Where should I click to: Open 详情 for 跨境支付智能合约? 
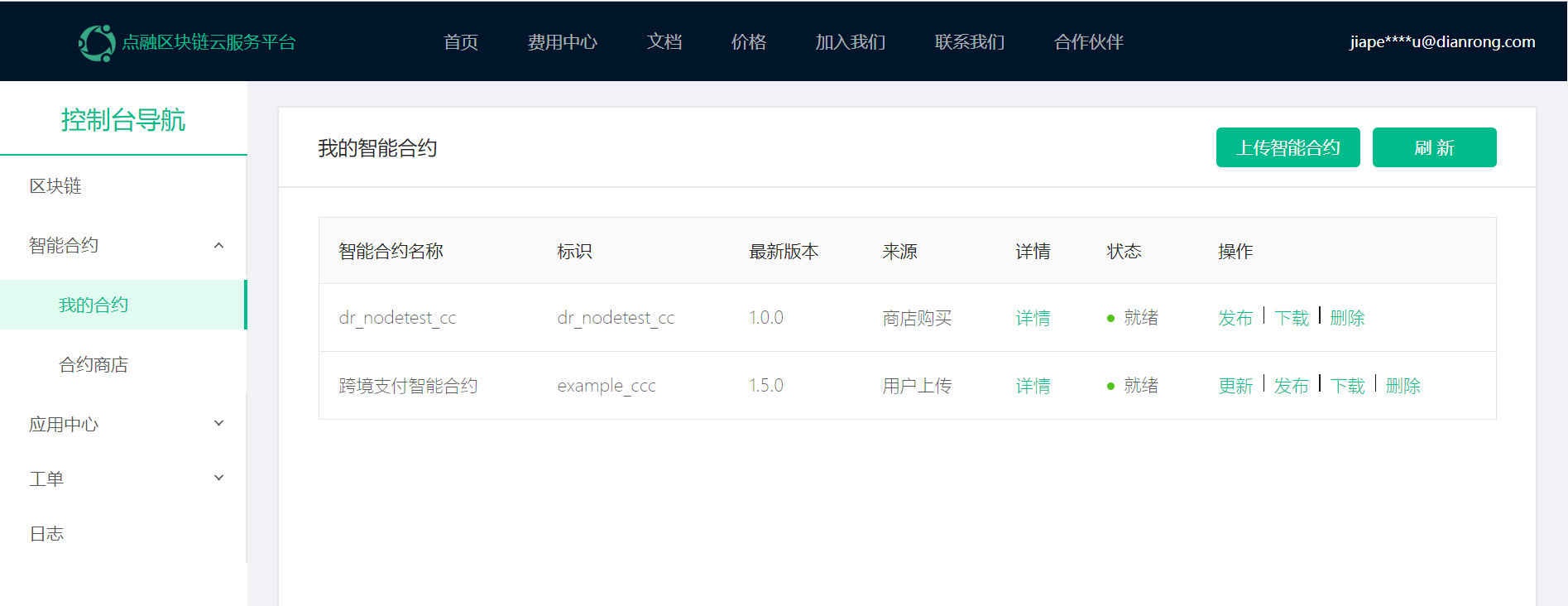[1033, 386]
